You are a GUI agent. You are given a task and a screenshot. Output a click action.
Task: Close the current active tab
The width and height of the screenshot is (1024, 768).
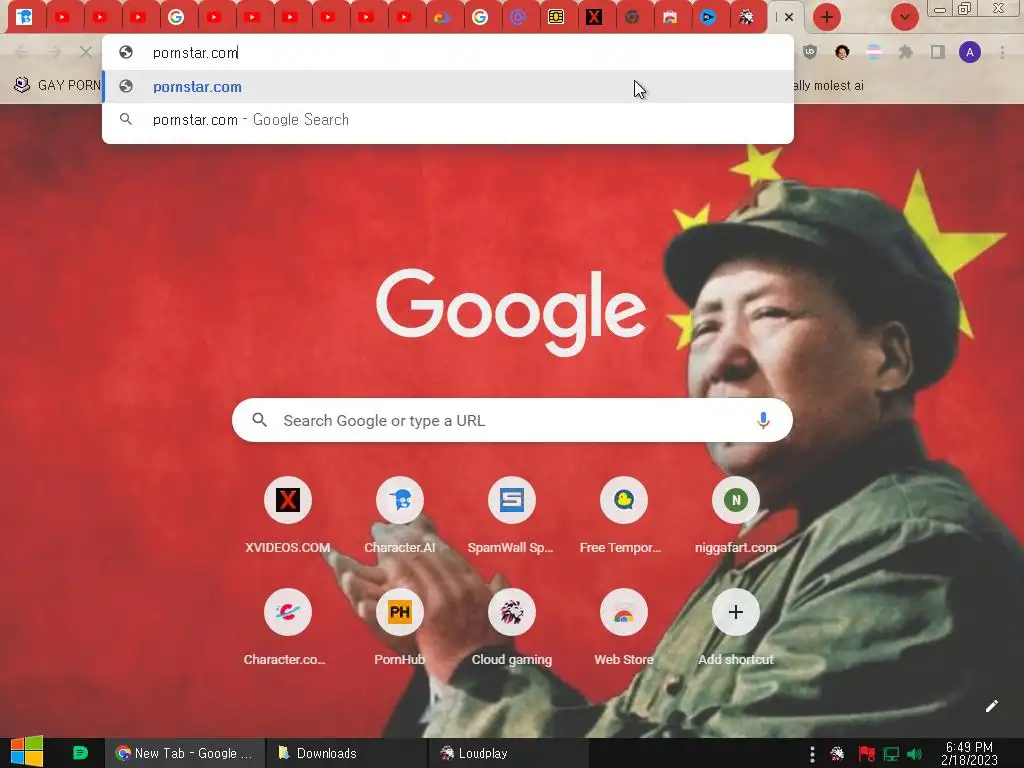click(789, 17)
